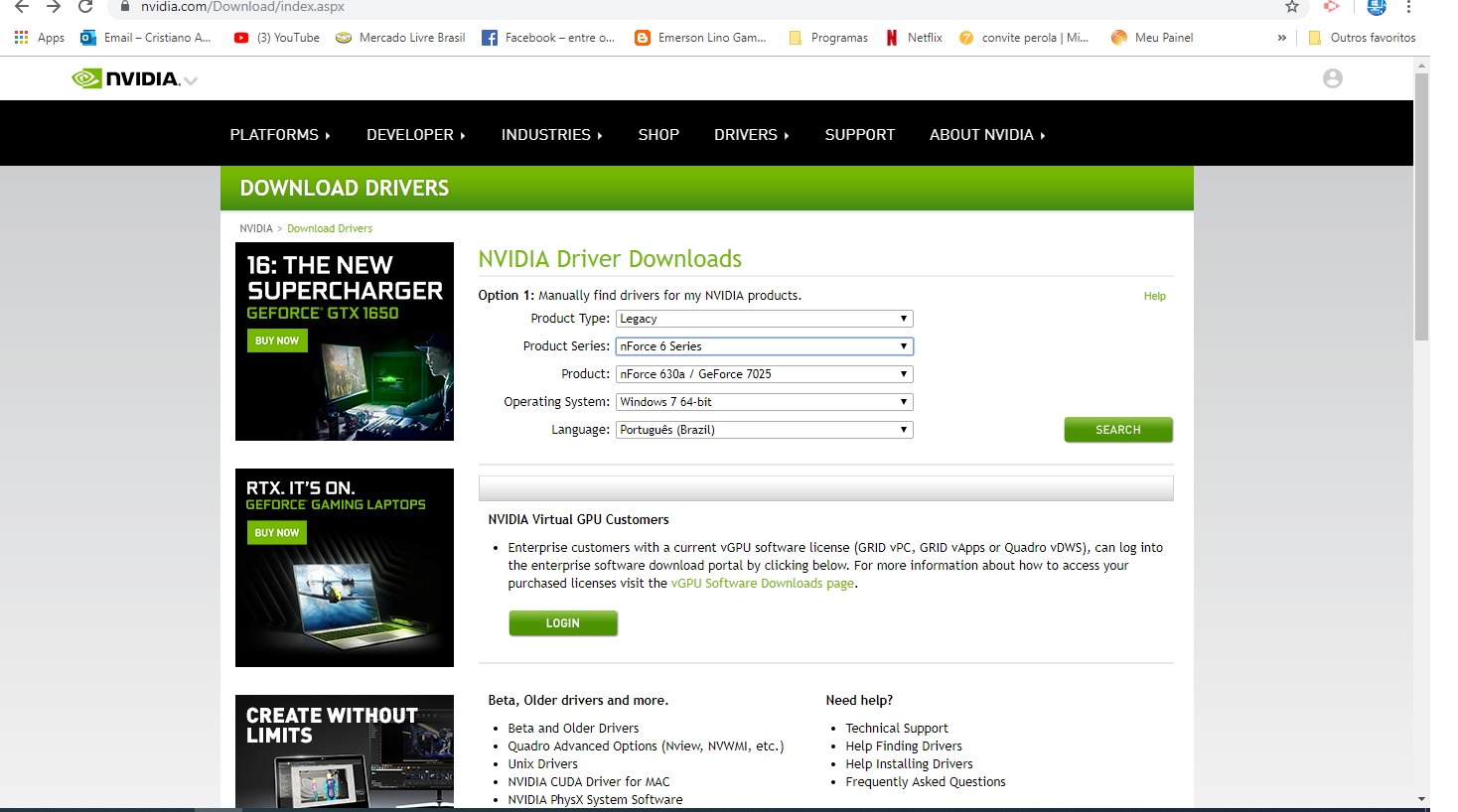This screenshot has height=812, width=1458.
Task: Open the Operating System dropdown
Action: pos(763,401)
